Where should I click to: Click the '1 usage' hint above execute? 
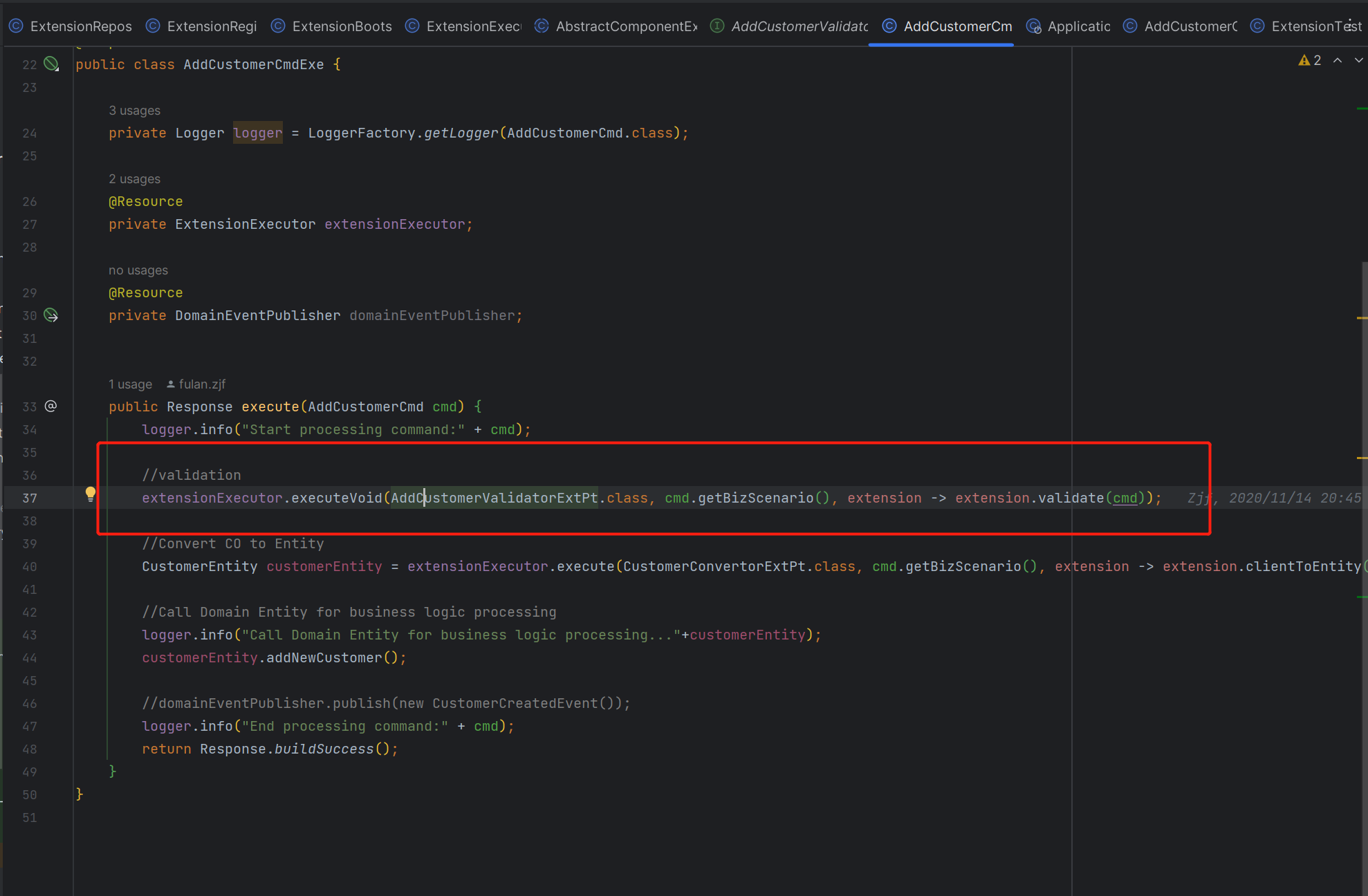click(130, 384)
